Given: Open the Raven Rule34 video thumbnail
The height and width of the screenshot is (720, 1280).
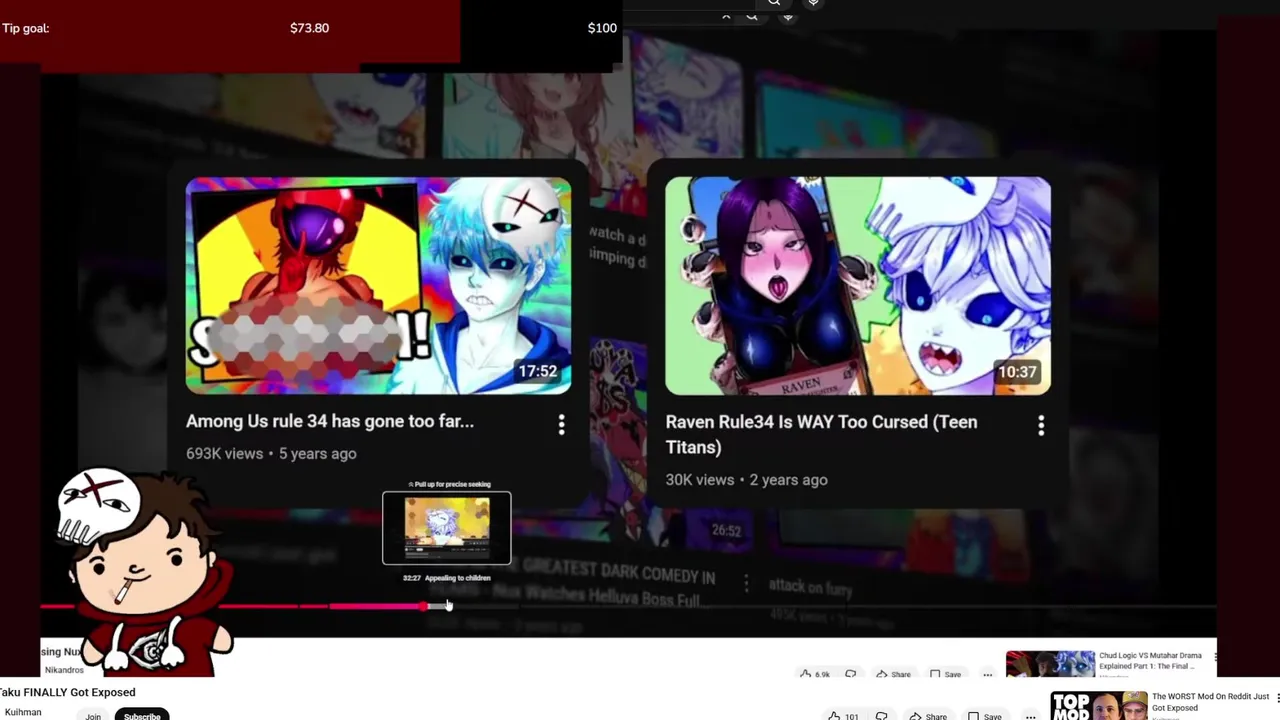Looking at the screenshot, I should 858,286.
